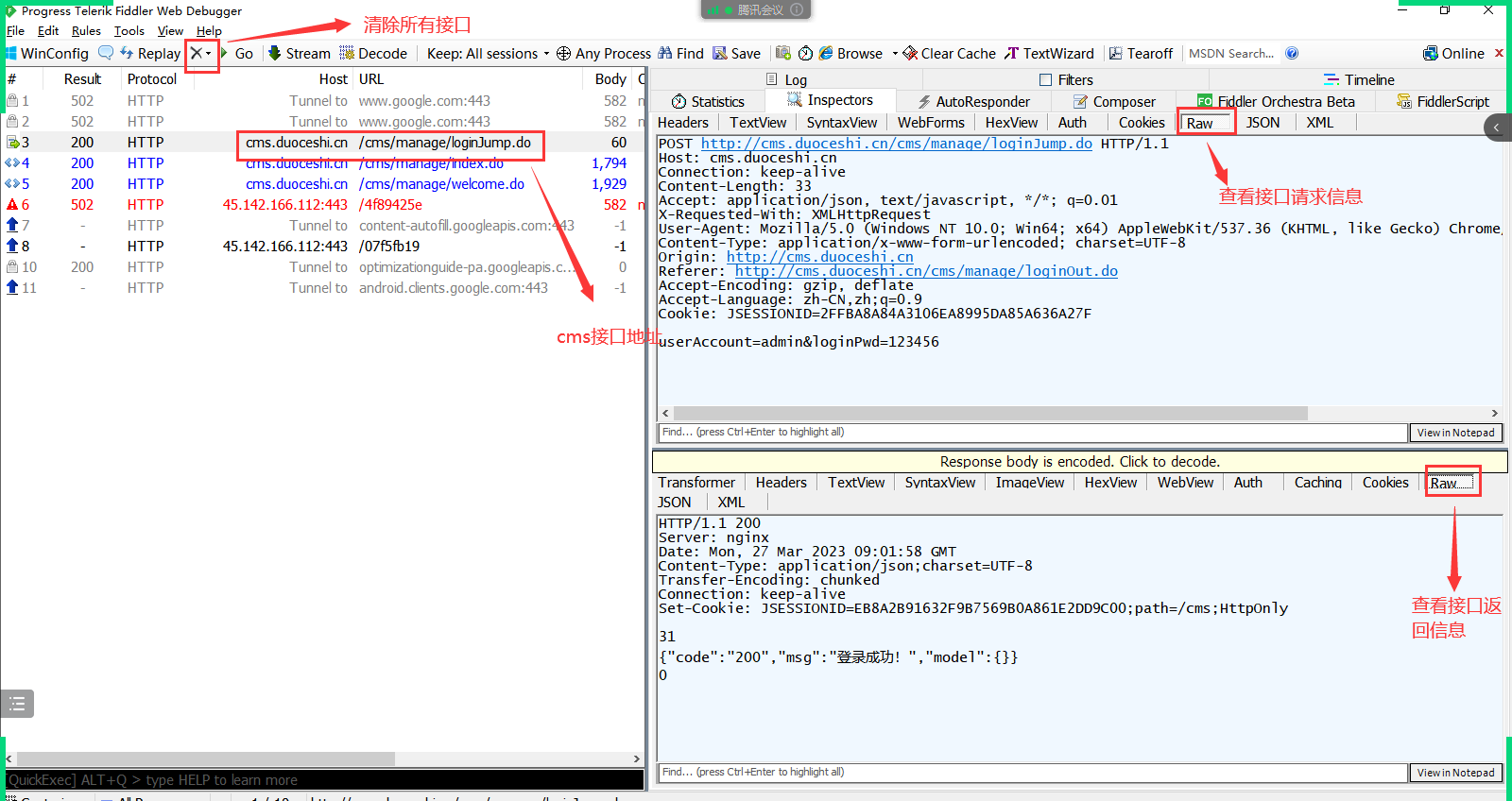
Task: Click the MSDN Search input field
Action: (1231, 54)
